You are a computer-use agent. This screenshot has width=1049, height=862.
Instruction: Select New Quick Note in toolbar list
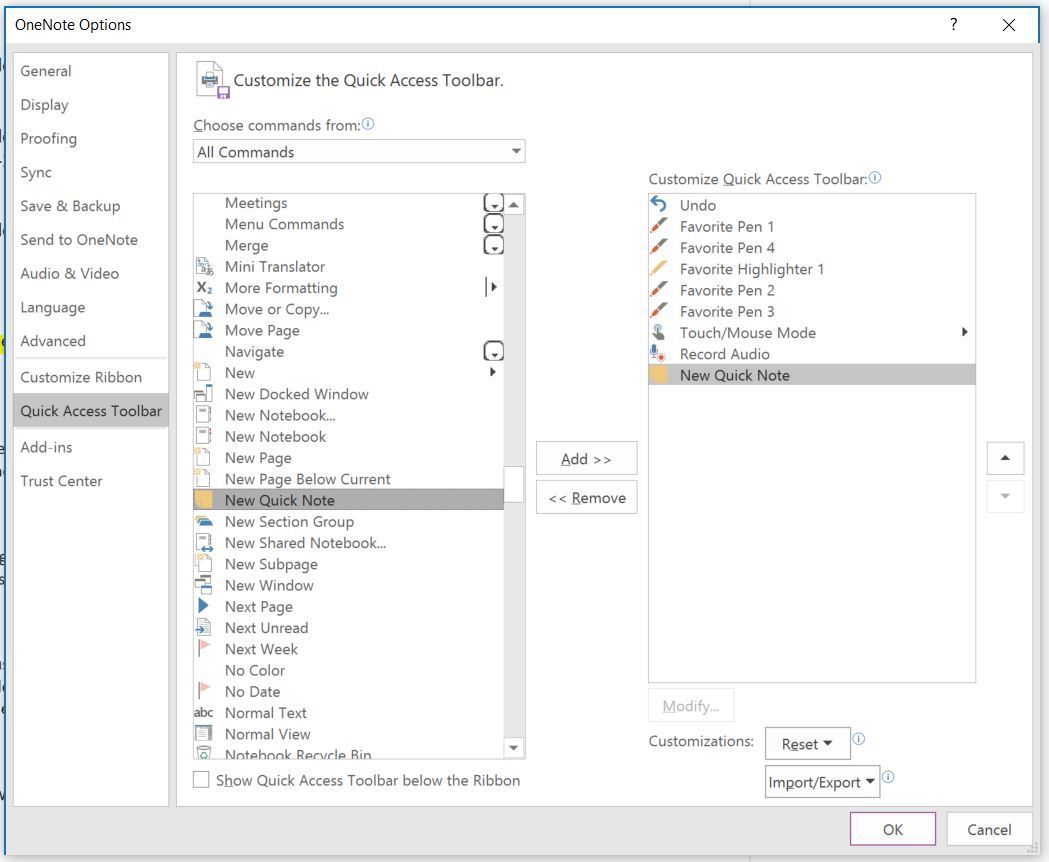(x=812, y=375)
